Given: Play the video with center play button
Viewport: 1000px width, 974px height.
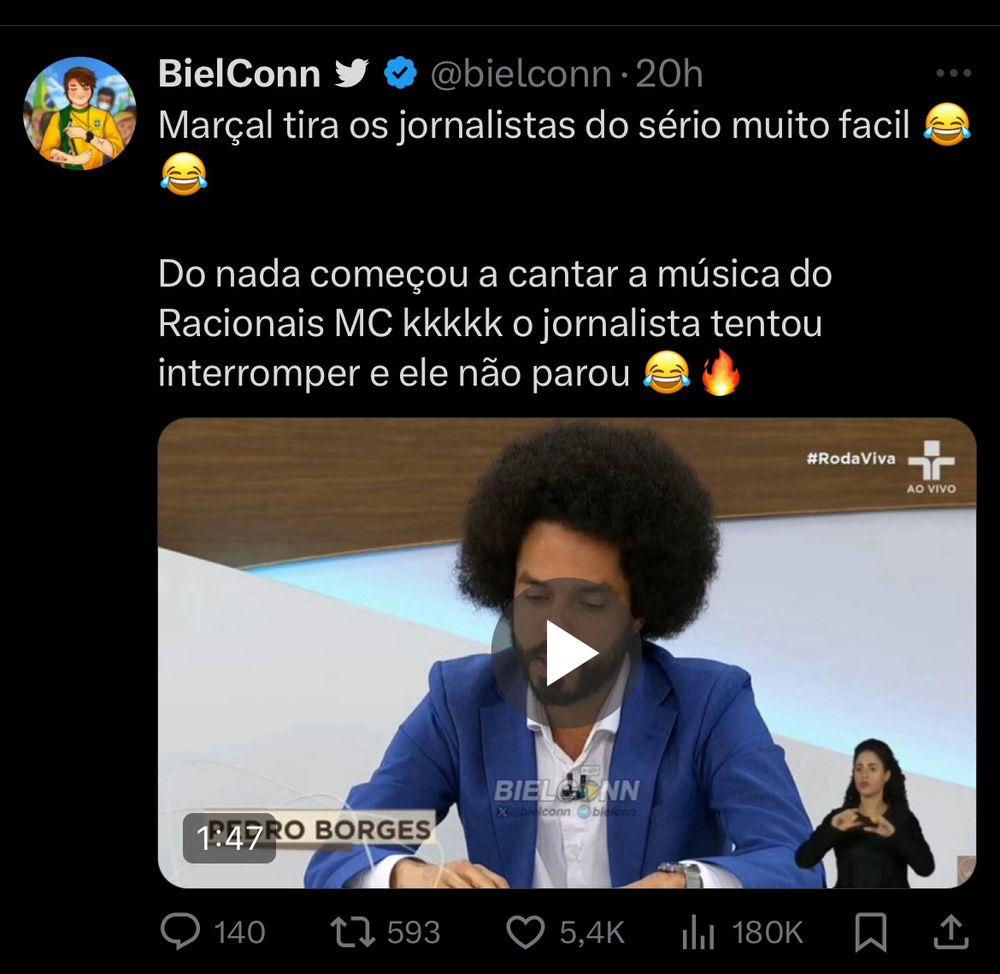Looking at the screenshot, I should click(567, 653).
